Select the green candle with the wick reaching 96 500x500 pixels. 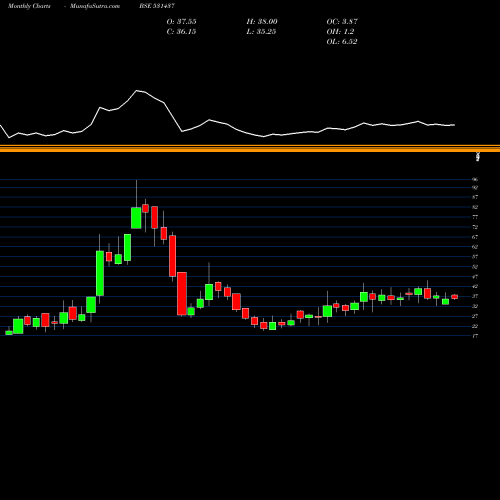[136, 218]
